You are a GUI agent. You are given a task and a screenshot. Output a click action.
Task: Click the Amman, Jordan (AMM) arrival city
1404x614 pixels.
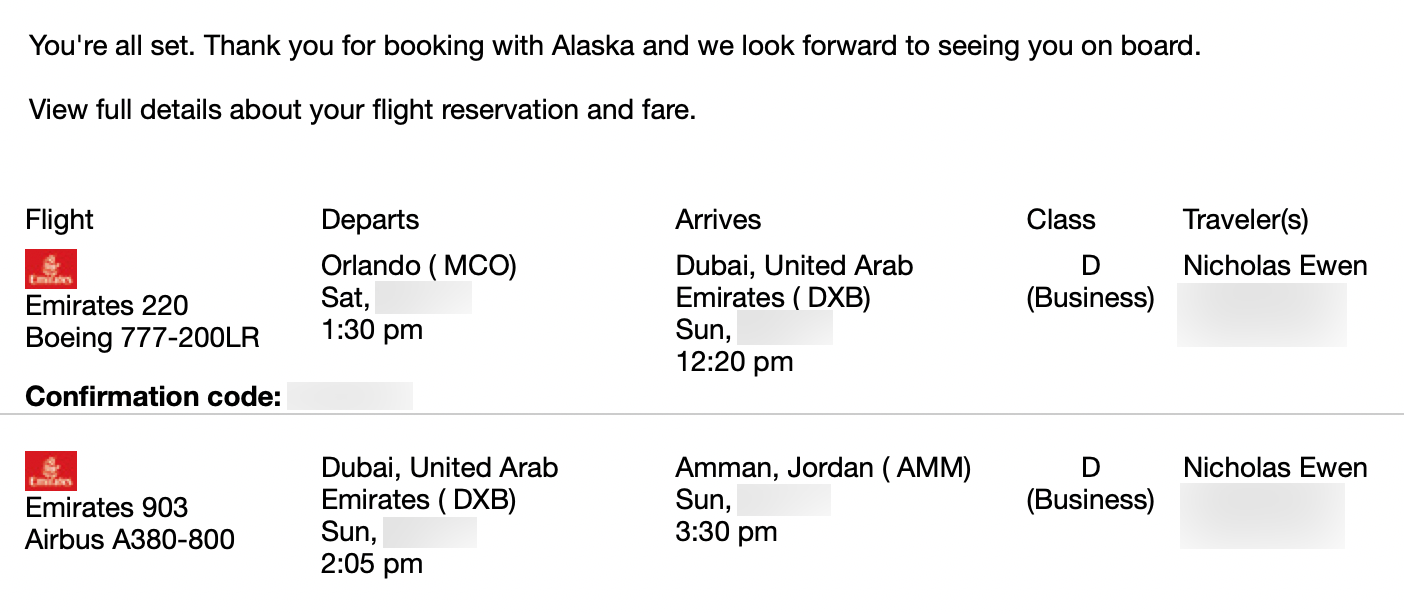(824, 468)
